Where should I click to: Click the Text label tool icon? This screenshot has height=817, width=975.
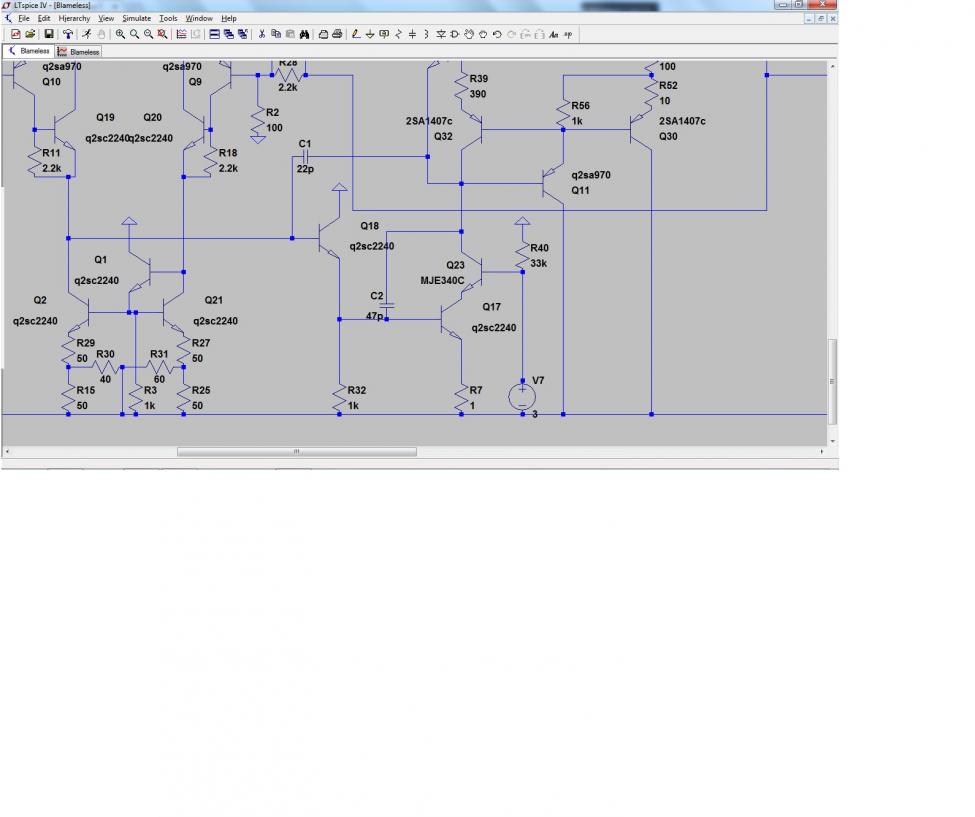(553, 34)
